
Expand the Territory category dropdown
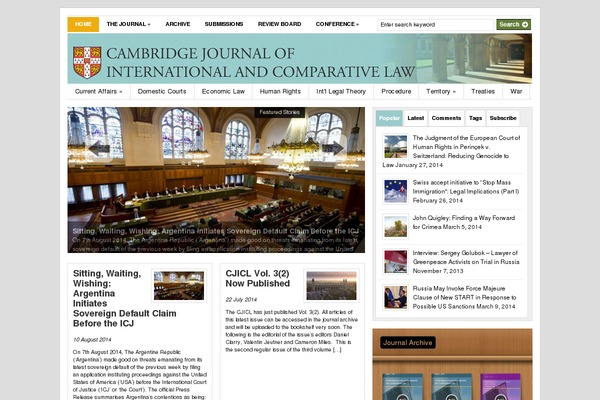tap(441, 91)
